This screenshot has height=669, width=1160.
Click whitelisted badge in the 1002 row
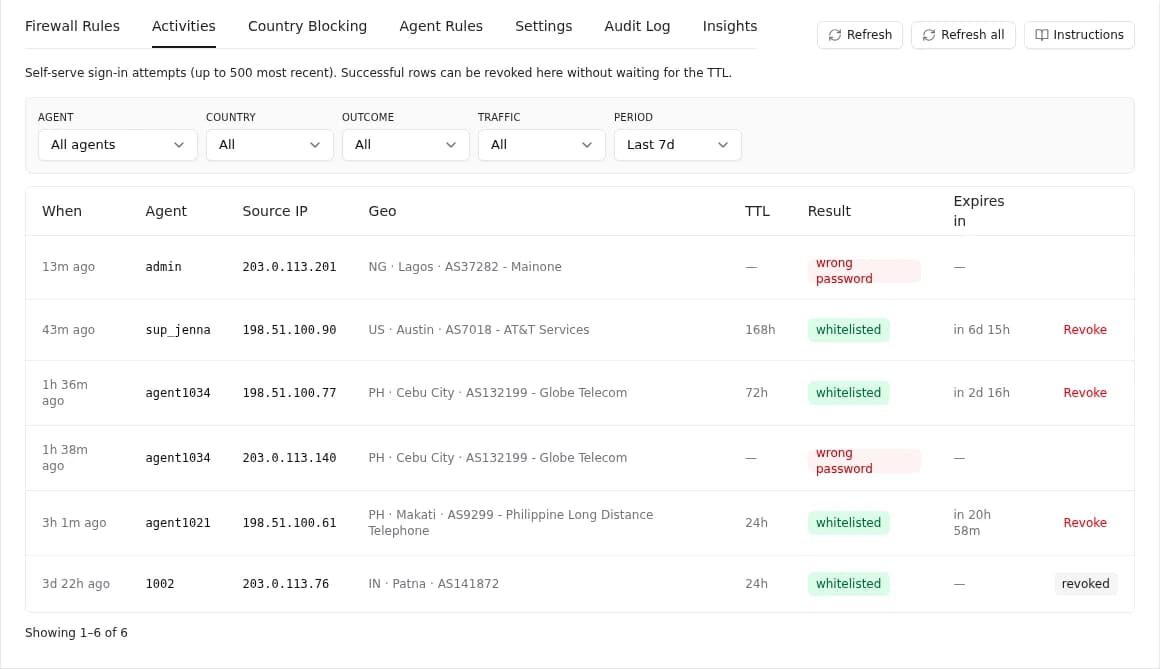[x=848, y=584]
